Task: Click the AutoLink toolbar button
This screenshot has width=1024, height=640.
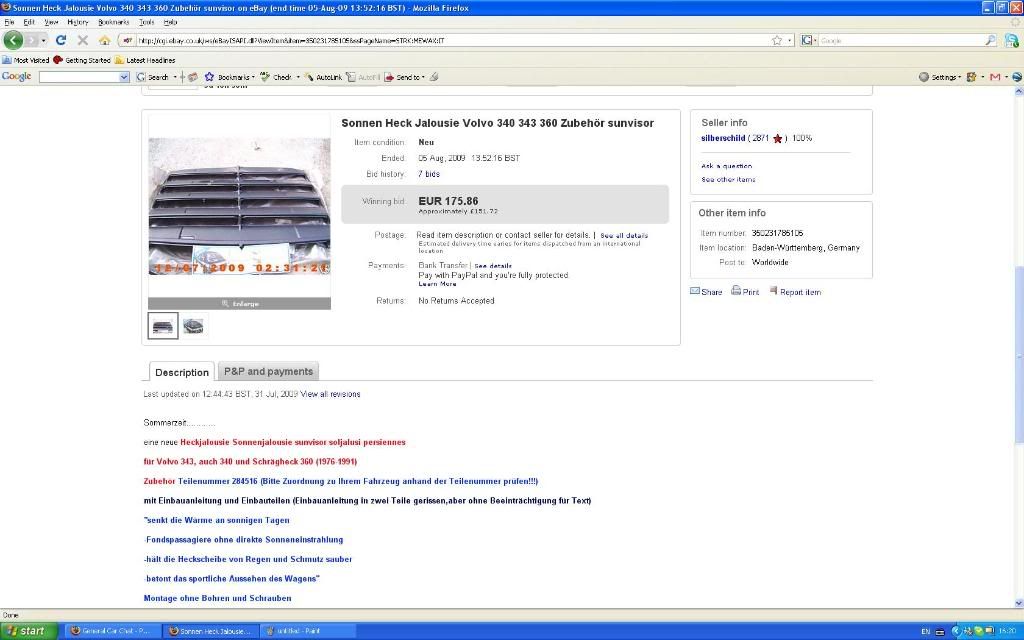Action: click(x=323, y=77)
